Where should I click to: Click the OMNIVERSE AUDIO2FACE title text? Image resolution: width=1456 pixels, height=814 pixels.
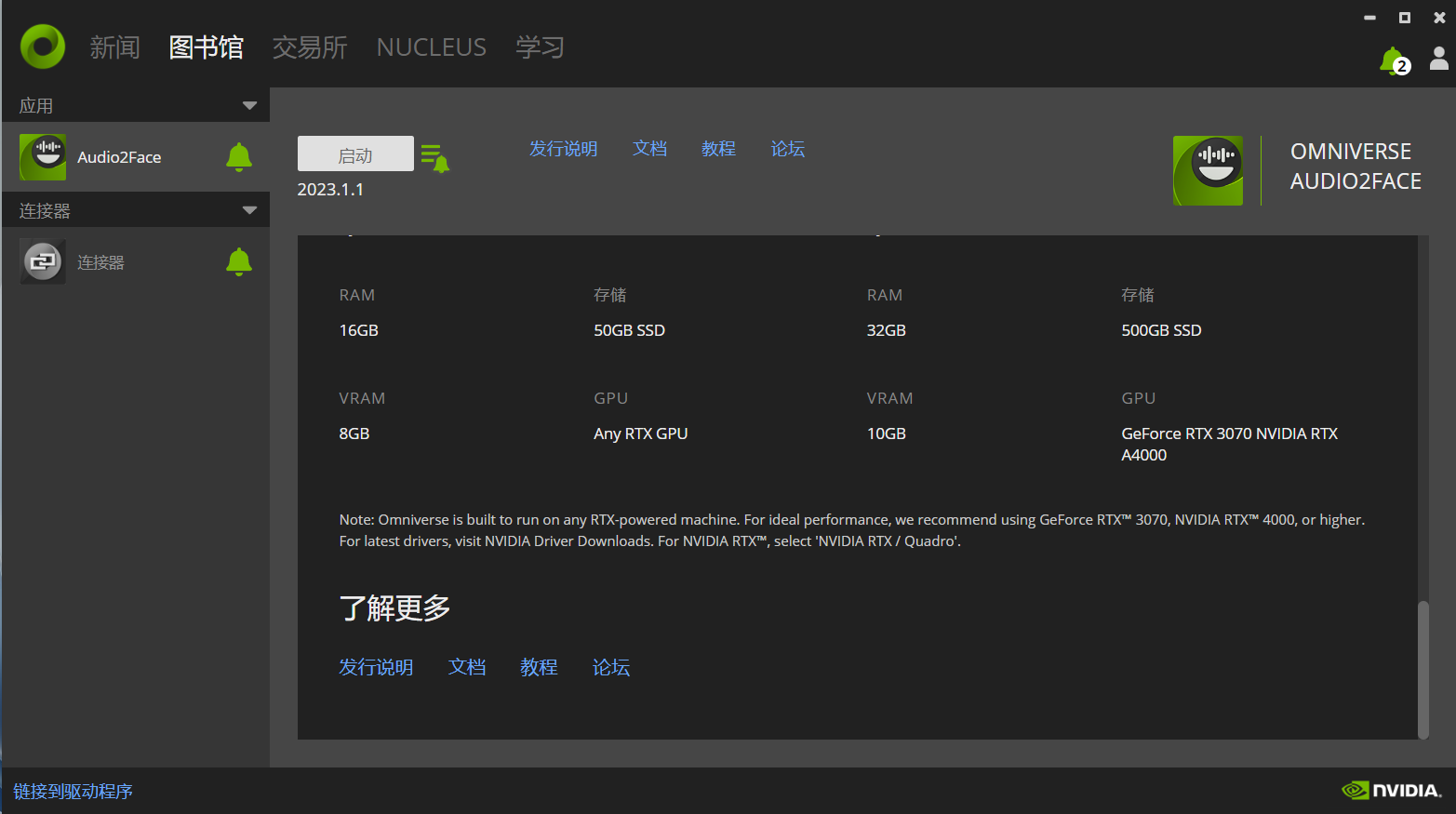1356,167
